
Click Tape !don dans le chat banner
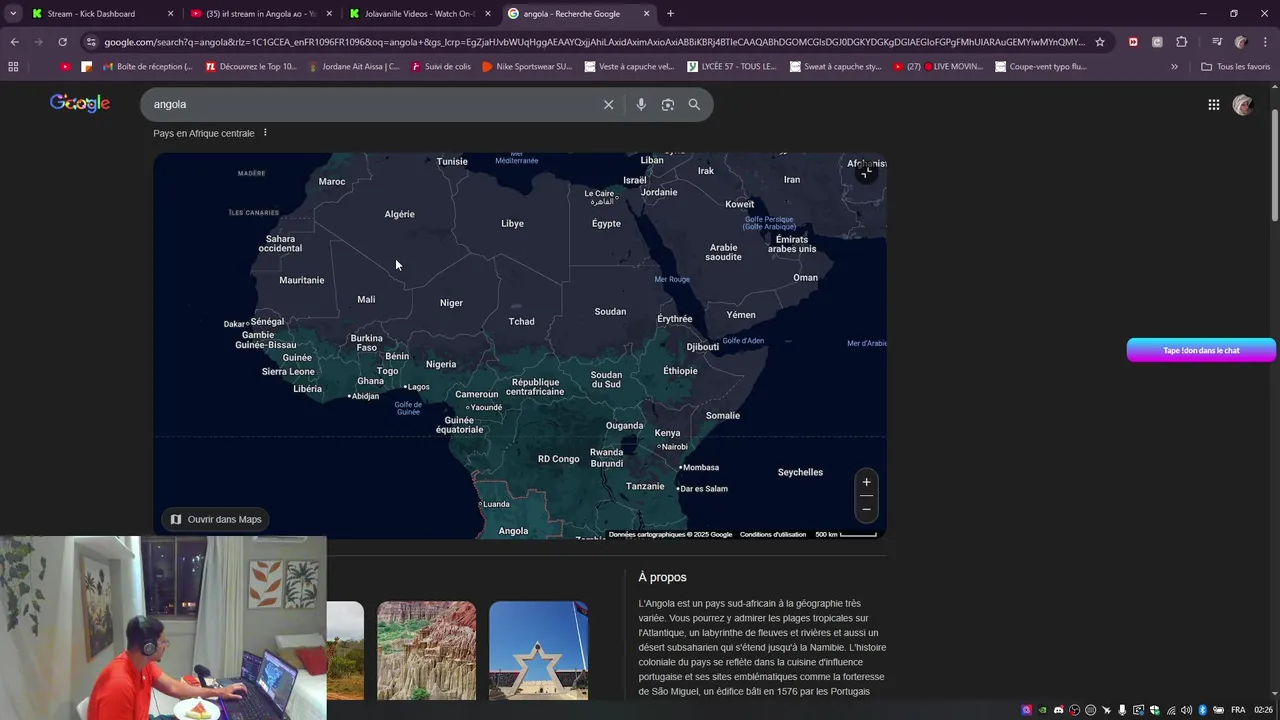coord(1201,350)
